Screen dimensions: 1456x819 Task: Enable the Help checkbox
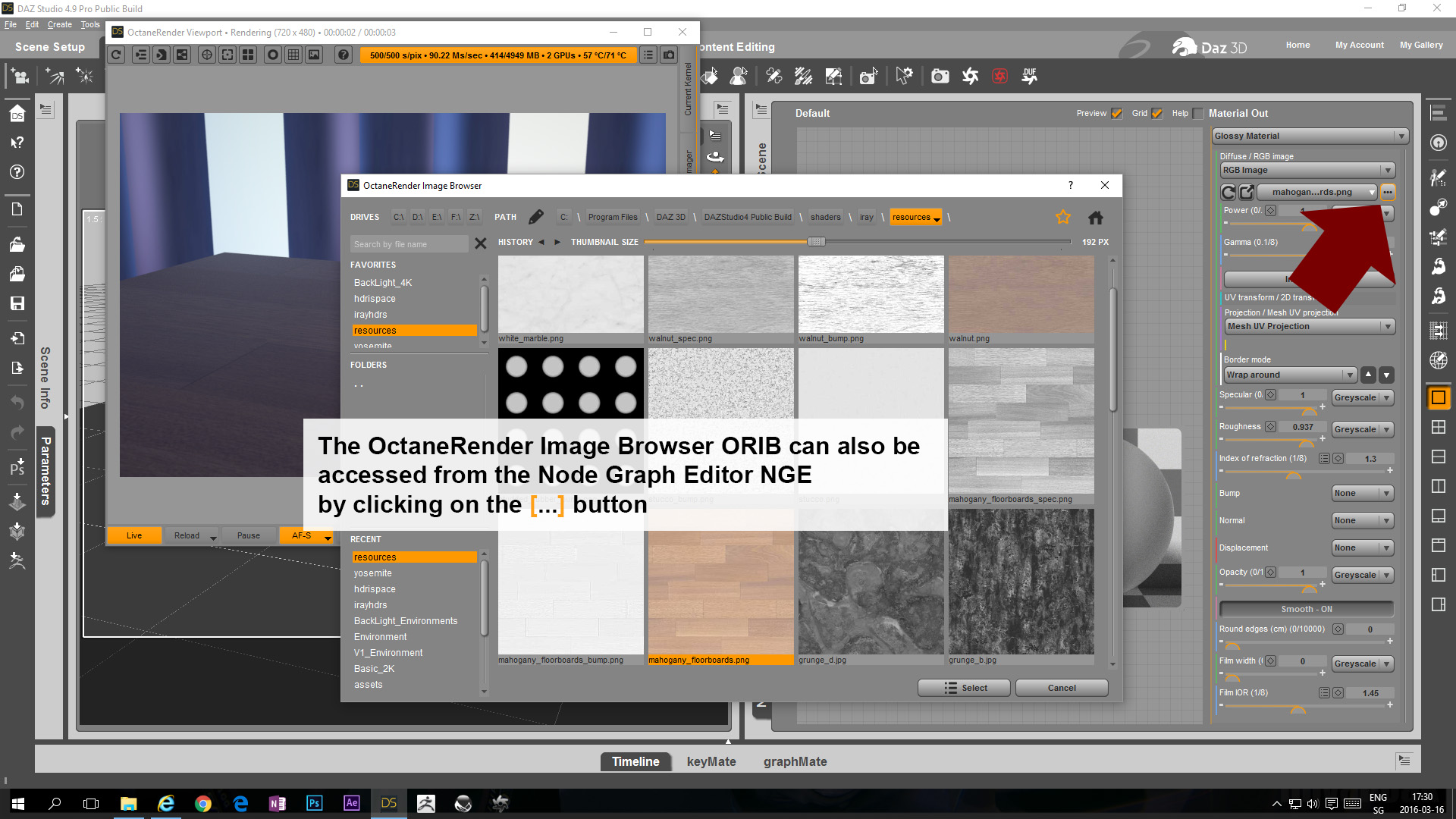[x=1197, y=114]
